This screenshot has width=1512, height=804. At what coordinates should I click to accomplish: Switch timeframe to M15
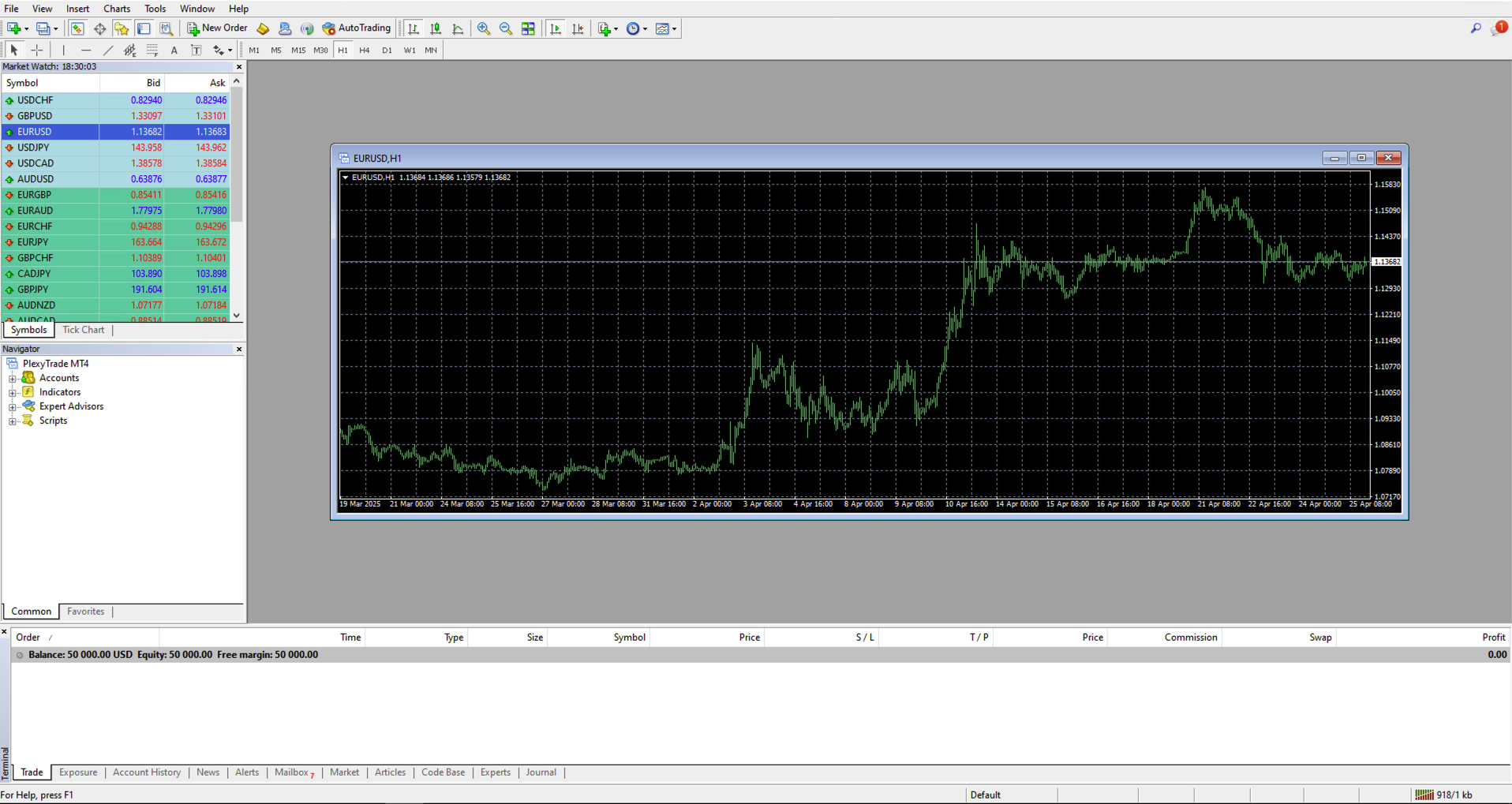point(298,50)
